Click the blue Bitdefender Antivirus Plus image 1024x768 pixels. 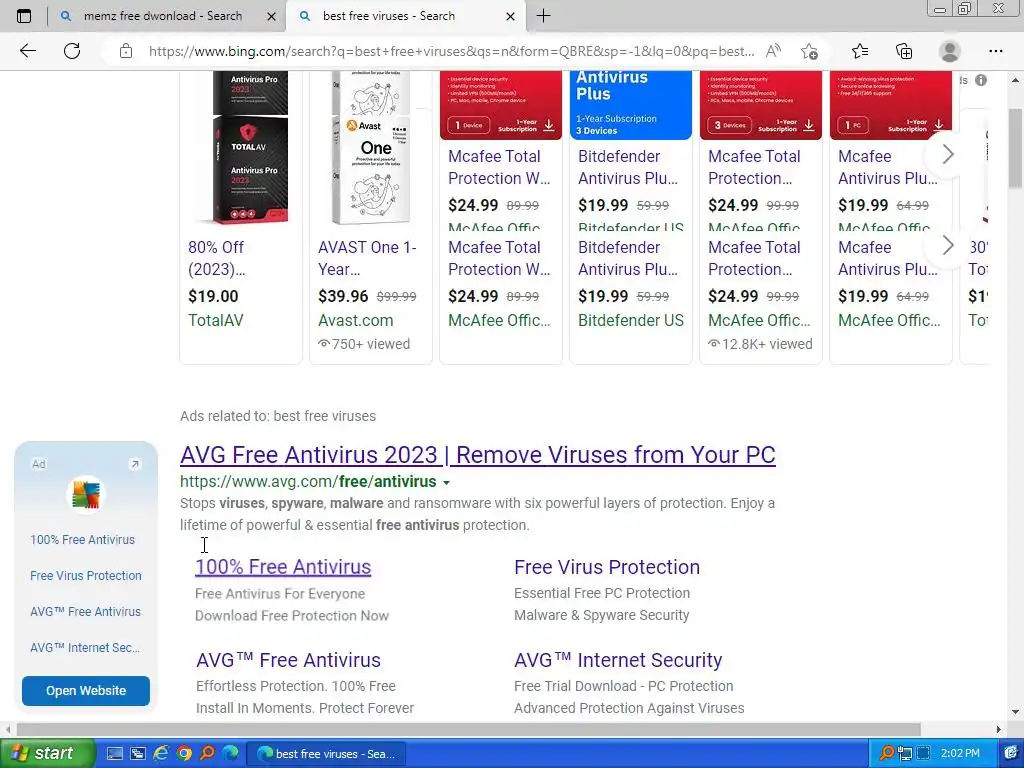631,104
